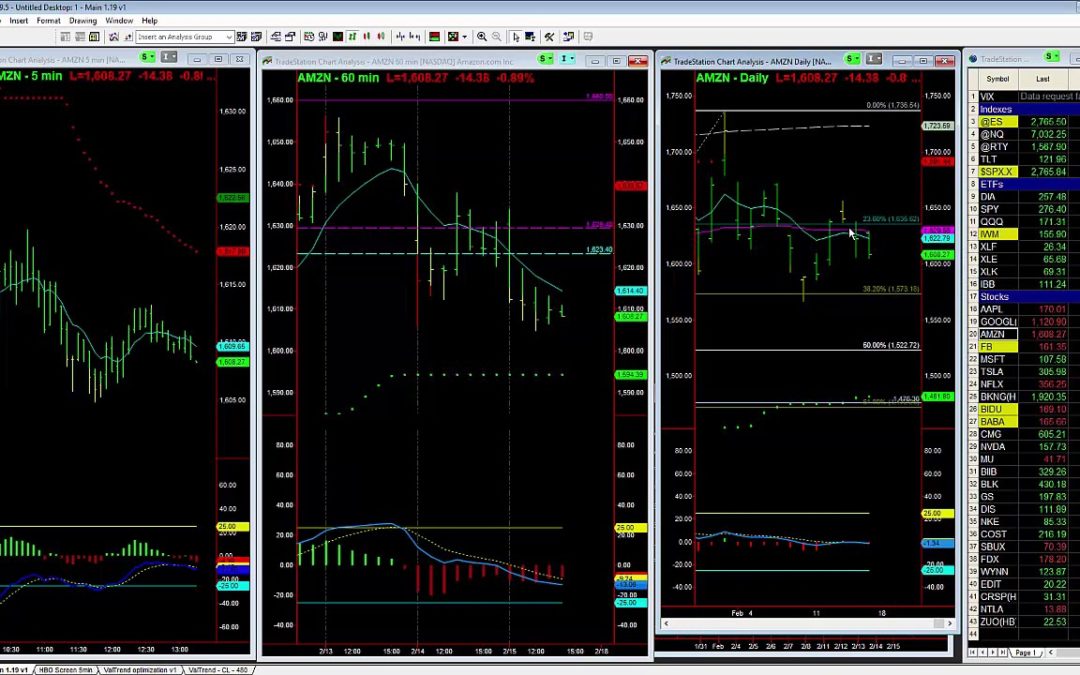Click the black chart window toolbar icon

pos(338,37)
